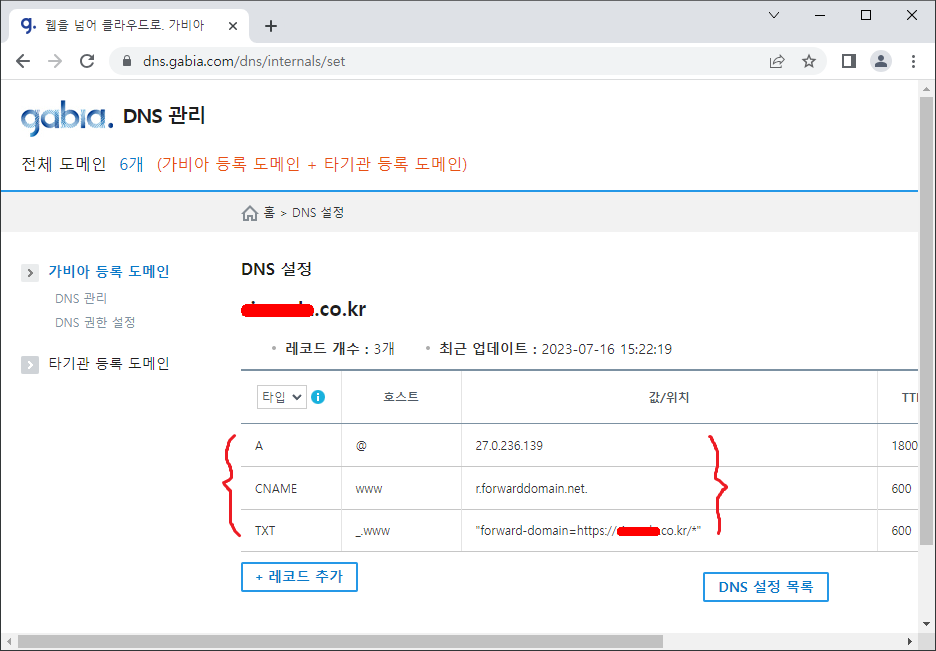This screenshot has height=651, width=936.
Task: Click the scroll down arrow
Action: click(926, 624)
